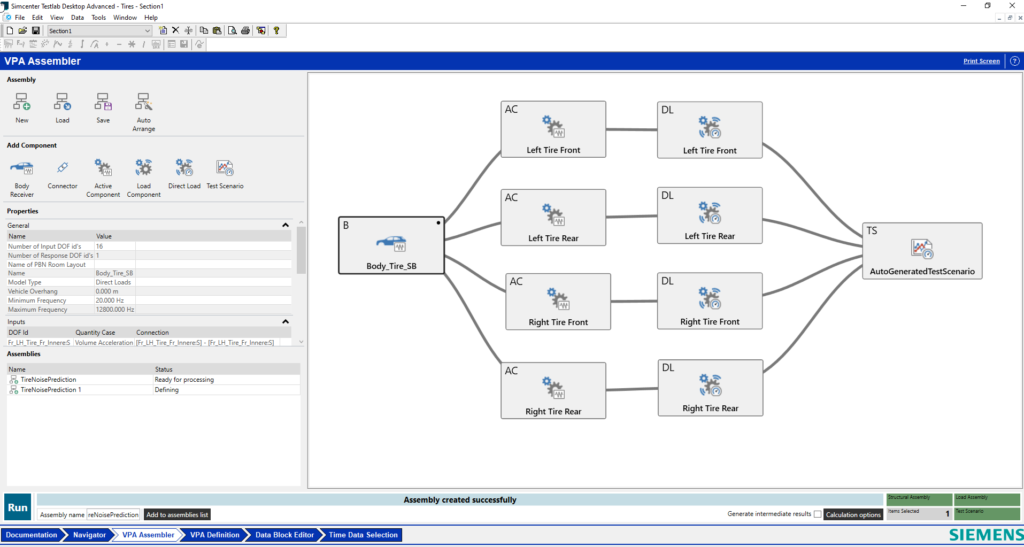Click the Print Screen link
The image size is (1024, 547).
tap(982, 61)
